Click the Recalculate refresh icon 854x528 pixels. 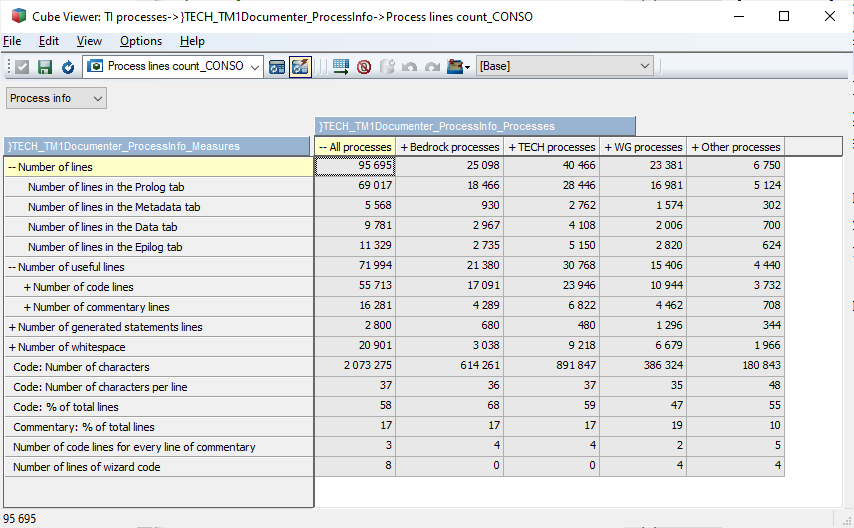(68, 67)
